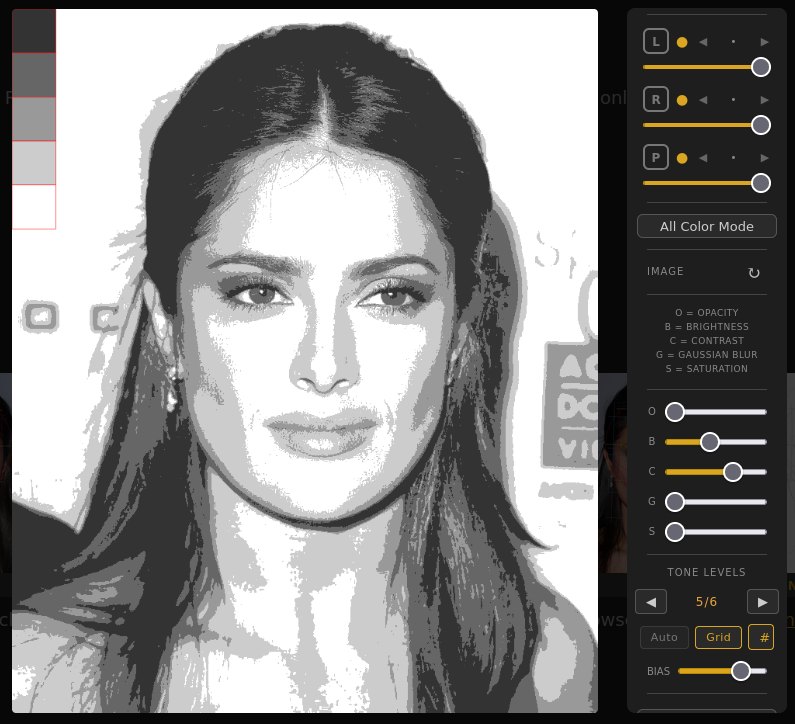This screenshot has height=724, width=795.
Task: Click the L layer icon button
Action: (656, 42)
